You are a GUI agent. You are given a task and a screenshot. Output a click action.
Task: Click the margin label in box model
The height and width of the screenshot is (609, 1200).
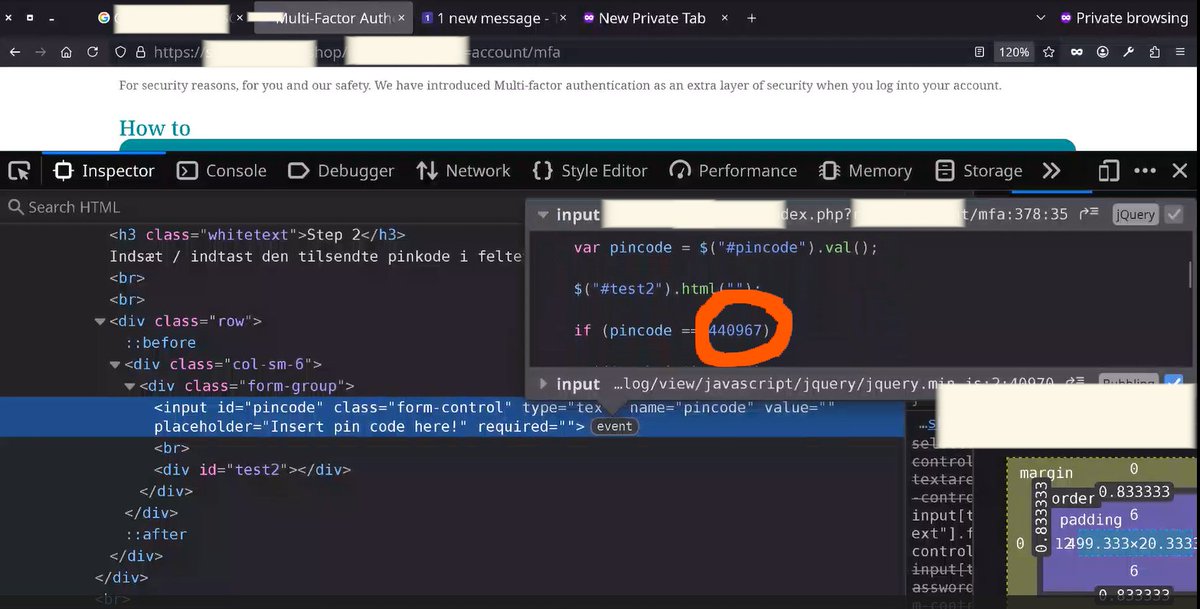click(x=1046, y=473)
